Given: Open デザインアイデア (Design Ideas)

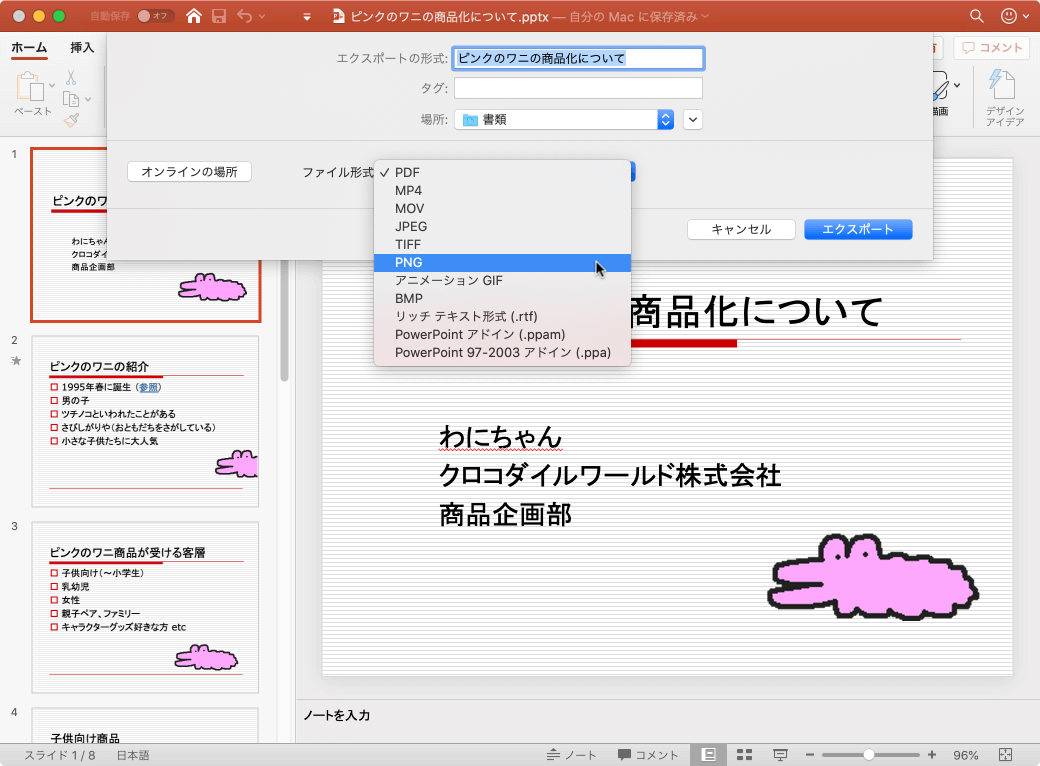Looking at the screenshot, I should point(1004,98).
